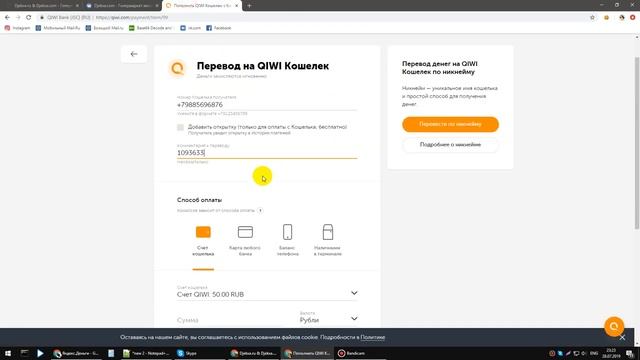Open the Большой Mail.ru bookmark
Screen dimensions: 640x360
click(104, 28)
